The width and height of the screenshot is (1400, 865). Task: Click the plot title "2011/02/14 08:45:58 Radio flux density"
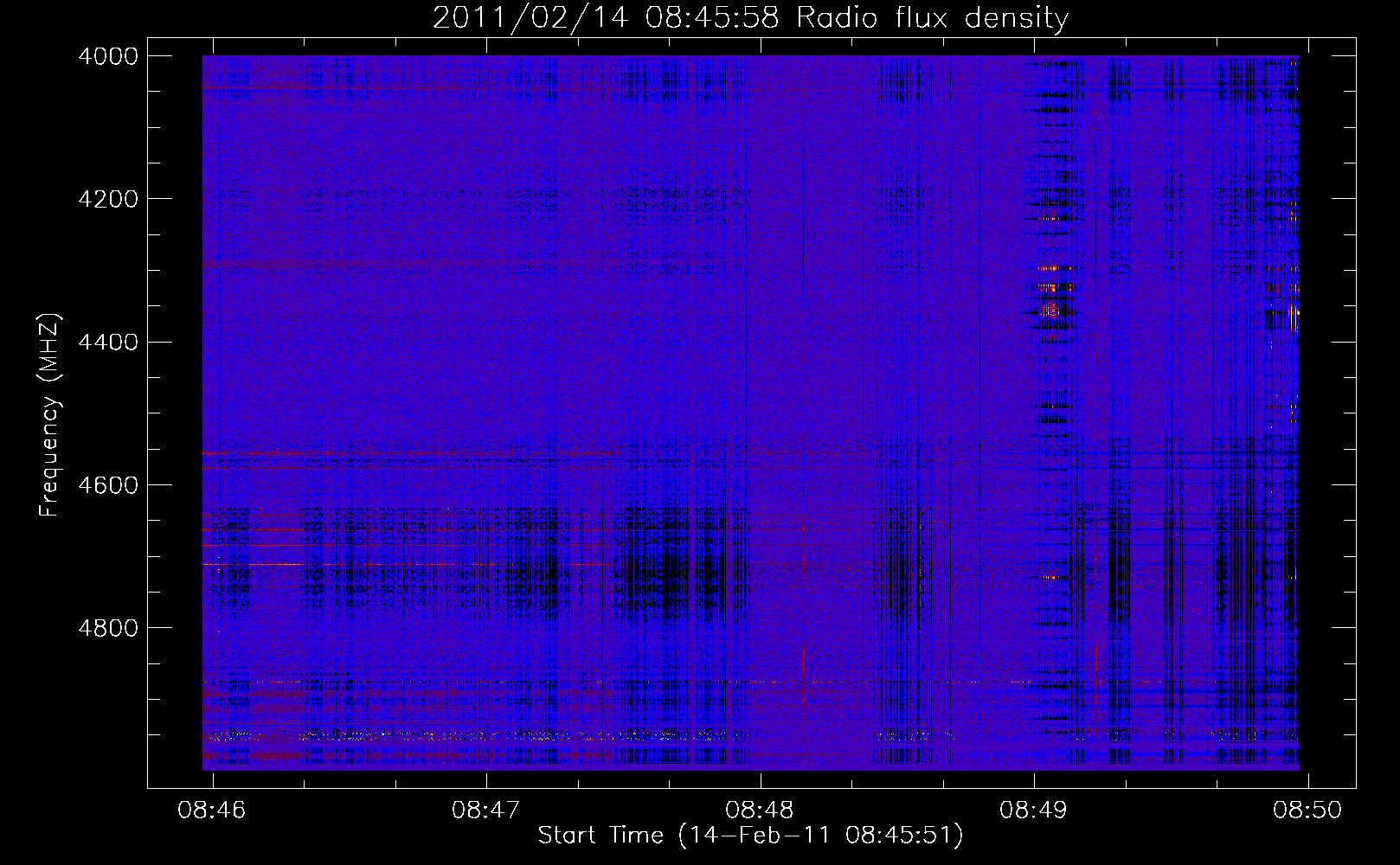pos(750,18)
